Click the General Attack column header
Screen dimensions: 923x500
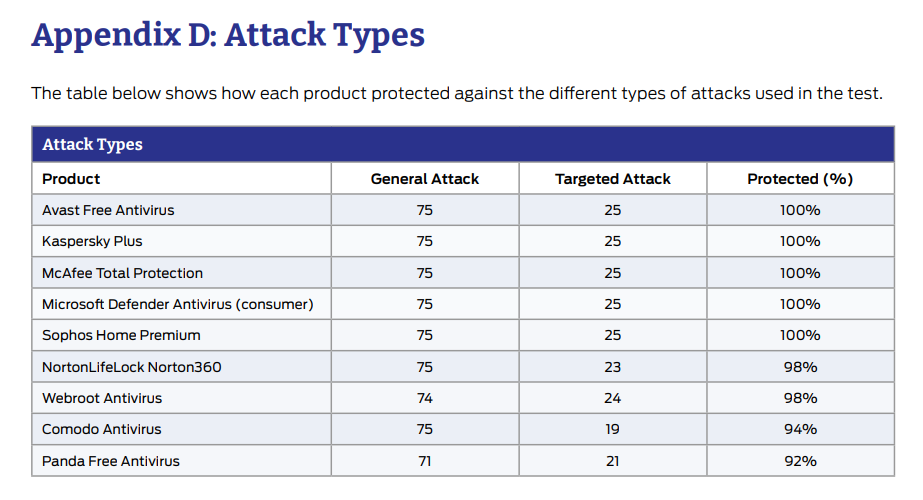[x=424, y=179]
